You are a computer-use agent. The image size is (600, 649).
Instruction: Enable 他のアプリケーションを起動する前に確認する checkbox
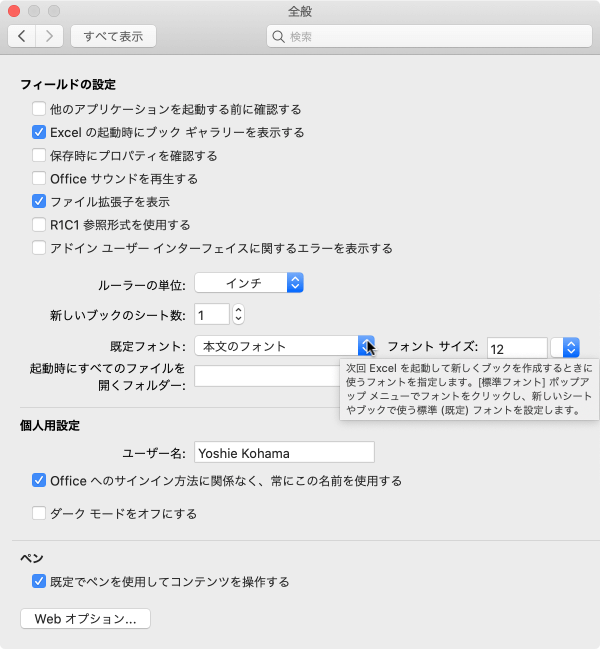point(39,109)
